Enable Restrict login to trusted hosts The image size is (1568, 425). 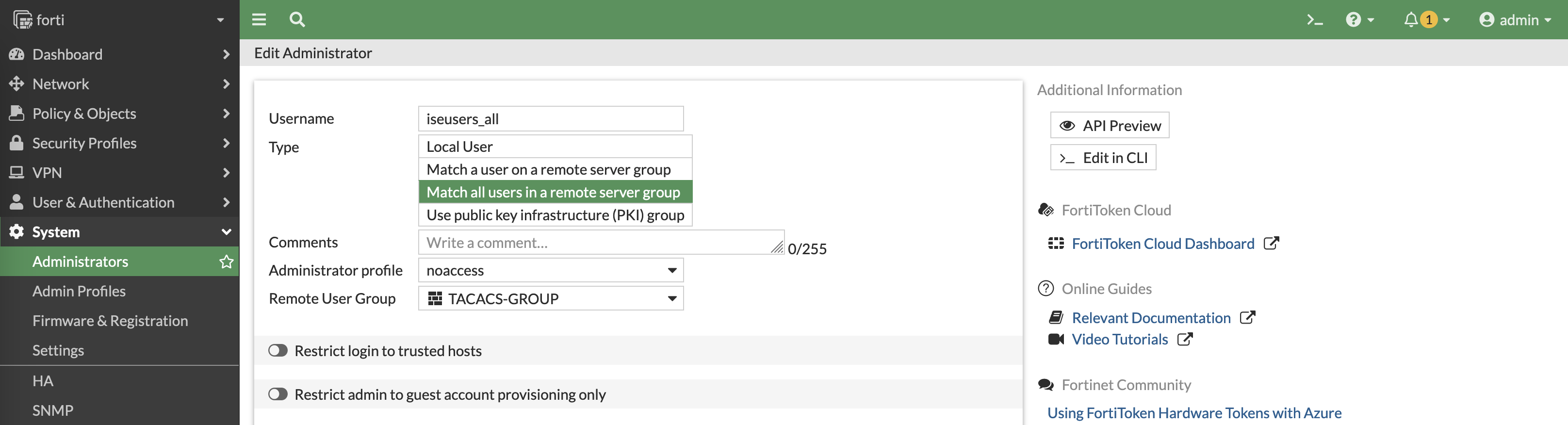[278, 351]
